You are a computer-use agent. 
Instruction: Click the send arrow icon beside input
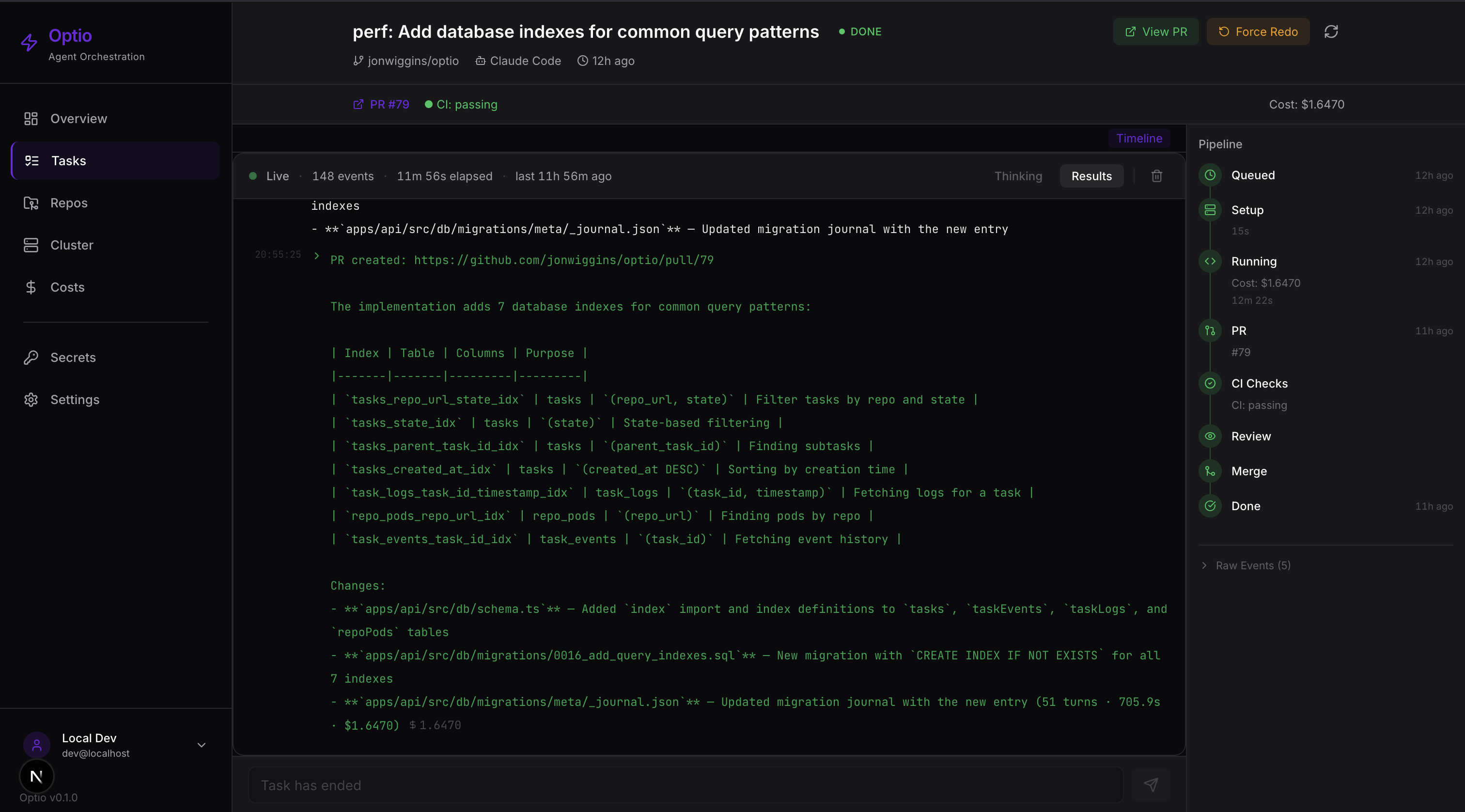coord(1151,785)
